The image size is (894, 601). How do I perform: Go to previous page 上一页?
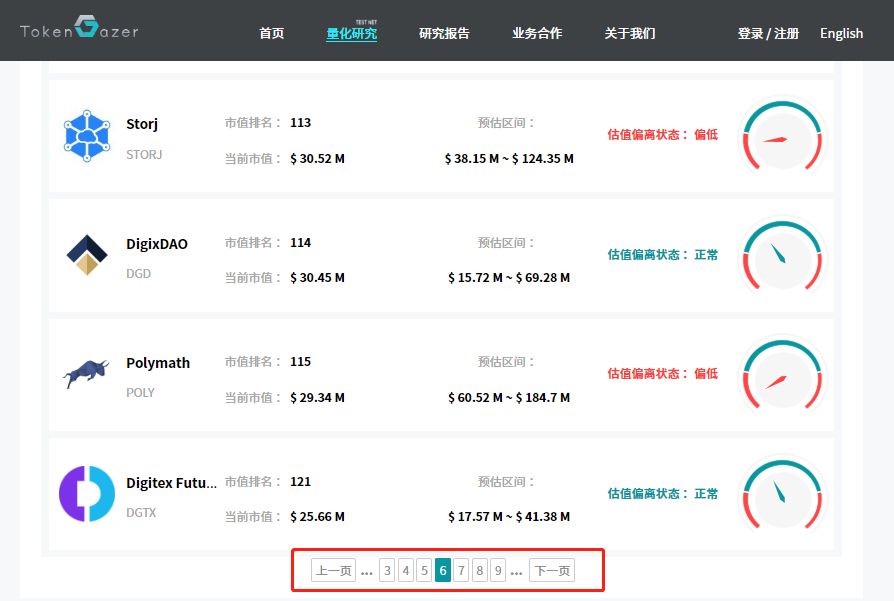(334, 570)
